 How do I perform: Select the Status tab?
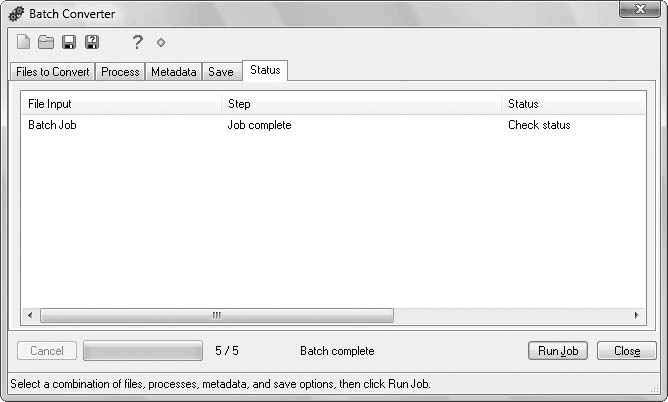coord(265,70)
